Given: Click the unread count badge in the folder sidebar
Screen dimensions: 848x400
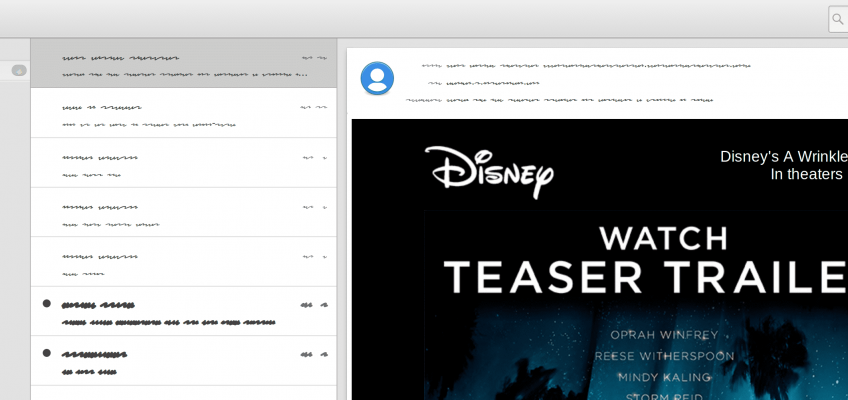Looking at the screenshot, I should coord(19,71).
